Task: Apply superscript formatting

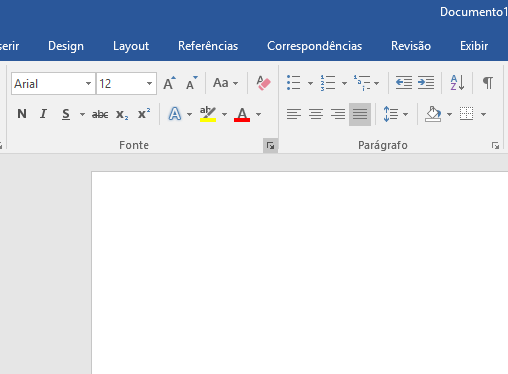Action: click(144, 114)
